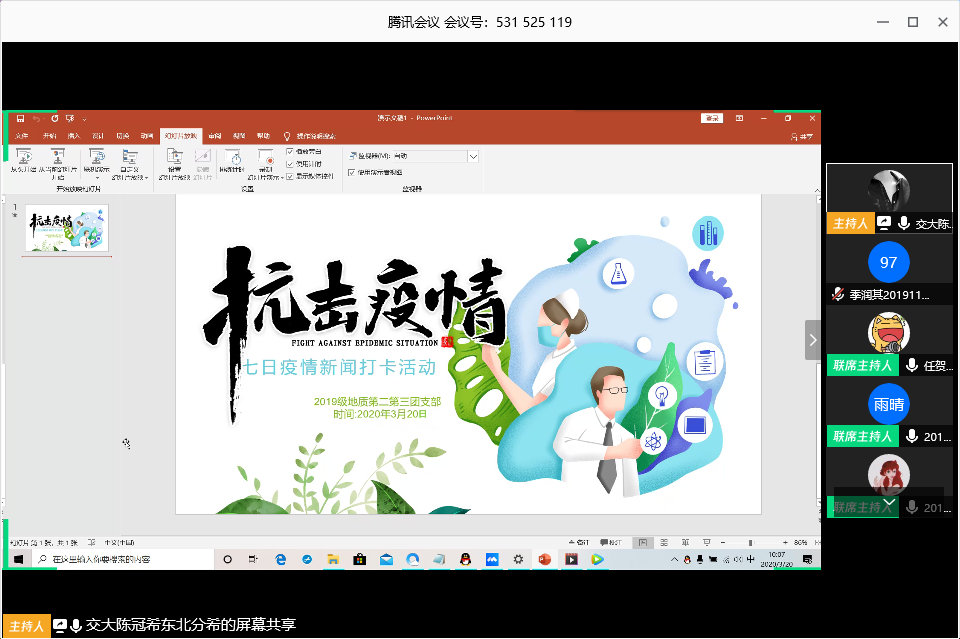Screen dimensions: 960x639
Task: Collapse participant panel with the side arrow
Action: coord(813,339)
